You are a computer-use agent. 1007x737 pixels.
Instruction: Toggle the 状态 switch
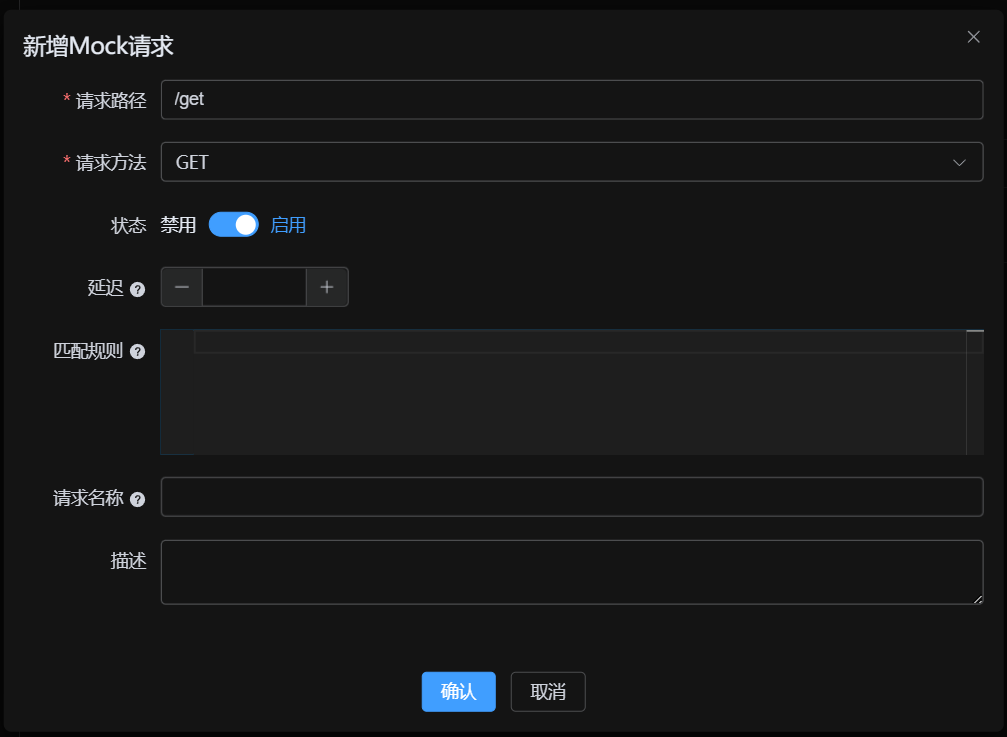[233, 225]
